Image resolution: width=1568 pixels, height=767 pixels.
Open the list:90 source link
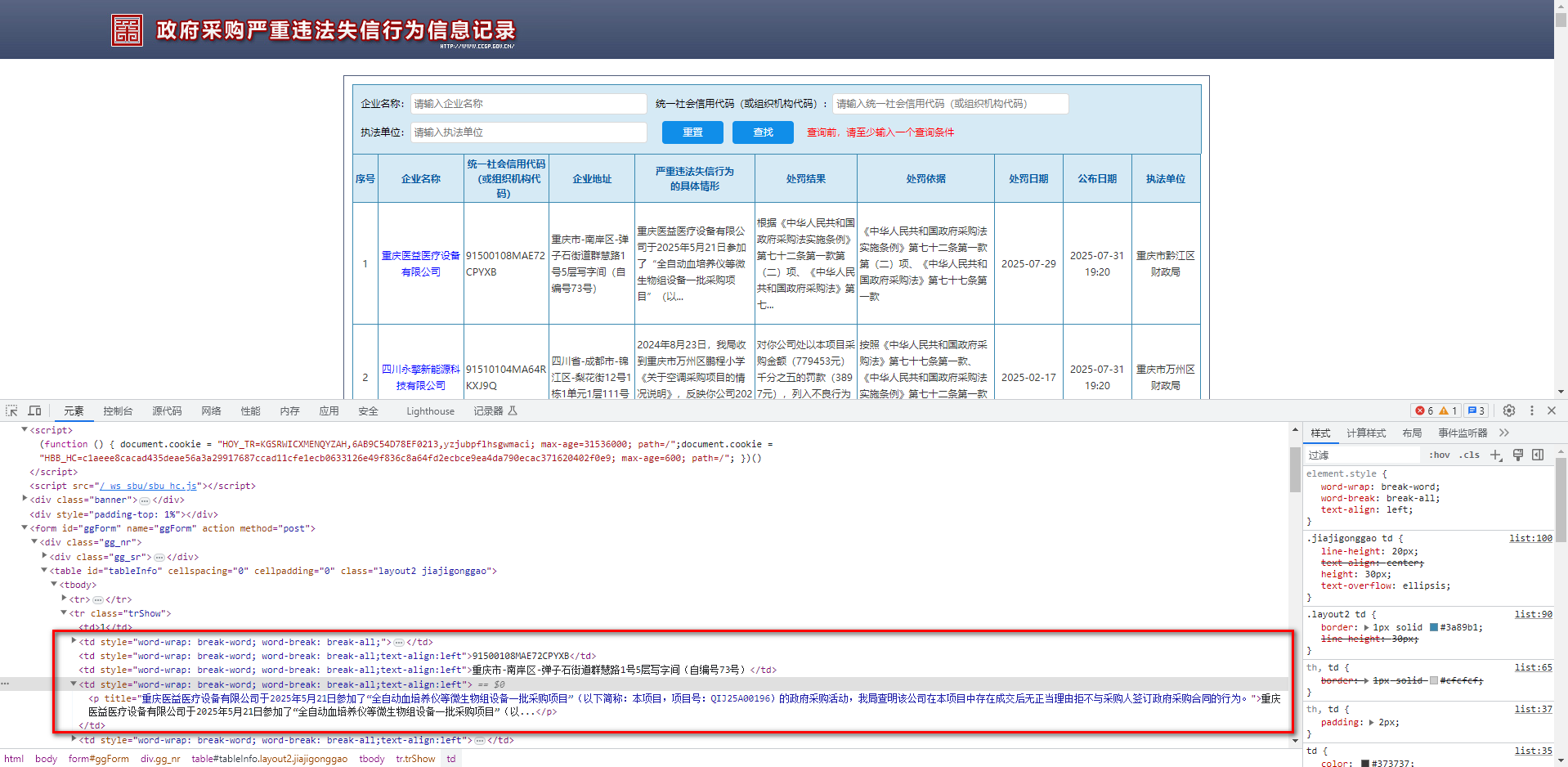click(1533, 614)
